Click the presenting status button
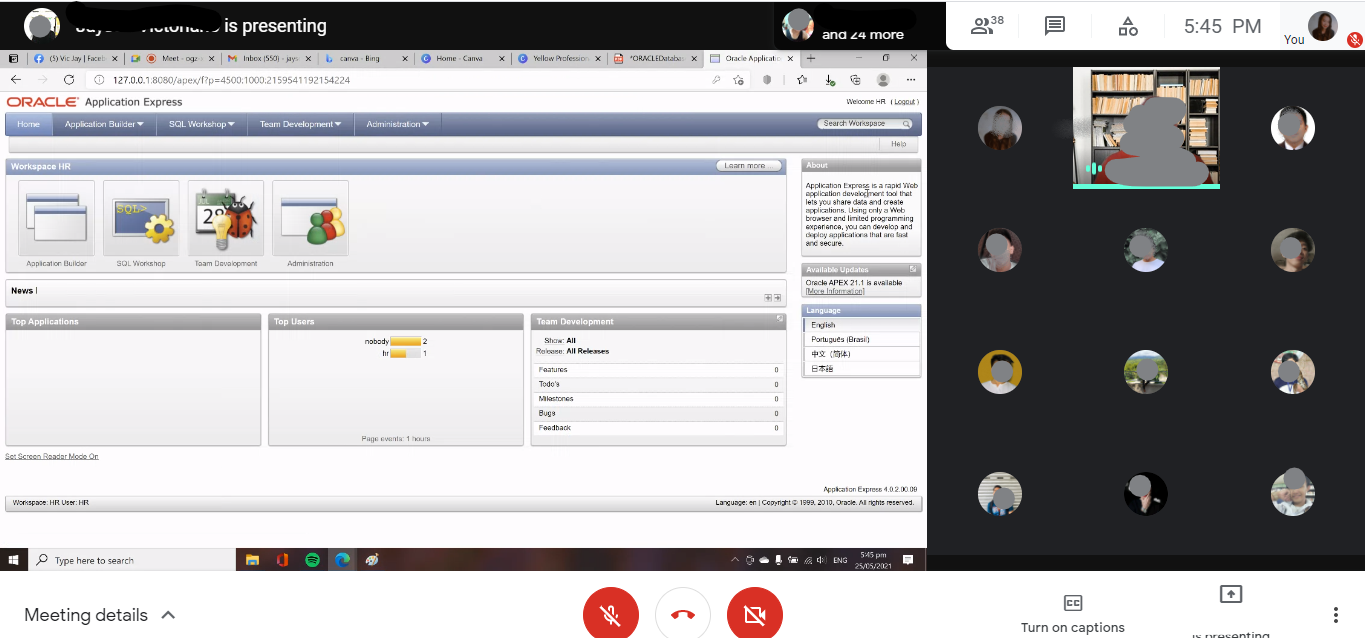This screenshot has width=1365, height=638. click(x=1231, y=612)
